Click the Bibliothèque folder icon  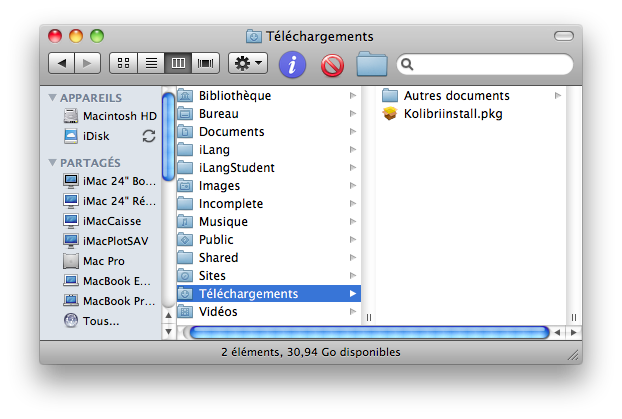(x=185, y=96)
